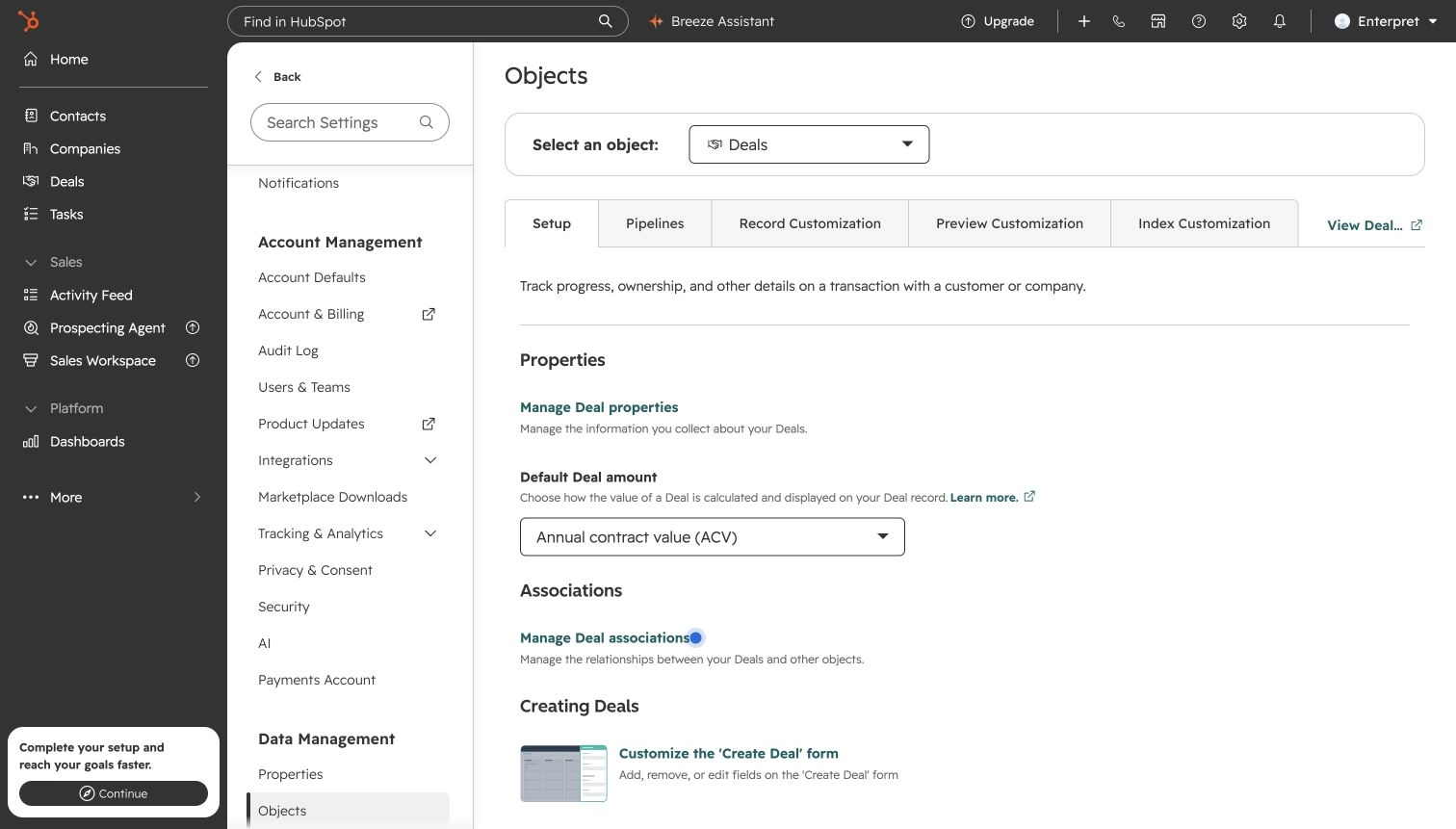Click the Contacts icon in sidebar
This screenshot has width=1456, height=829.
coord(31,116)
